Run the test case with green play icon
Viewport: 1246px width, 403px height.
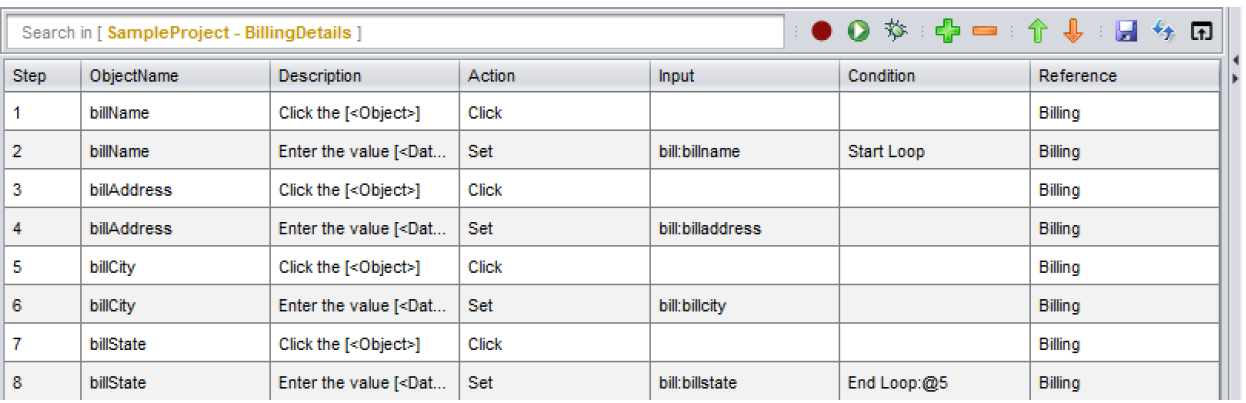point(857,32)
